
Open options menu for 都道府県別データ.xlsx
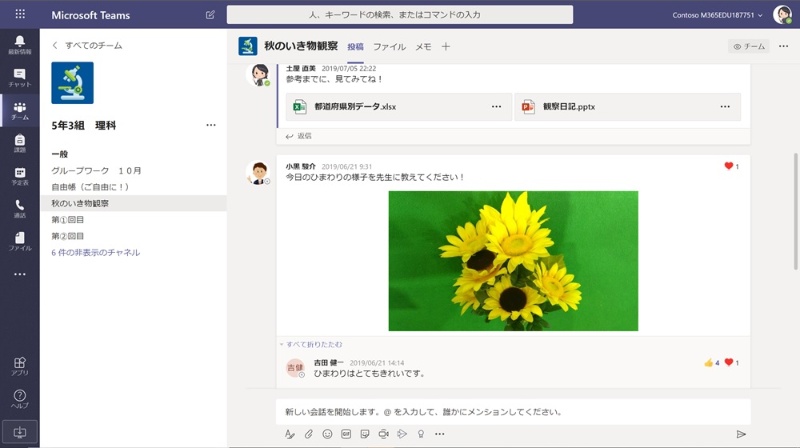coord(496,107)
